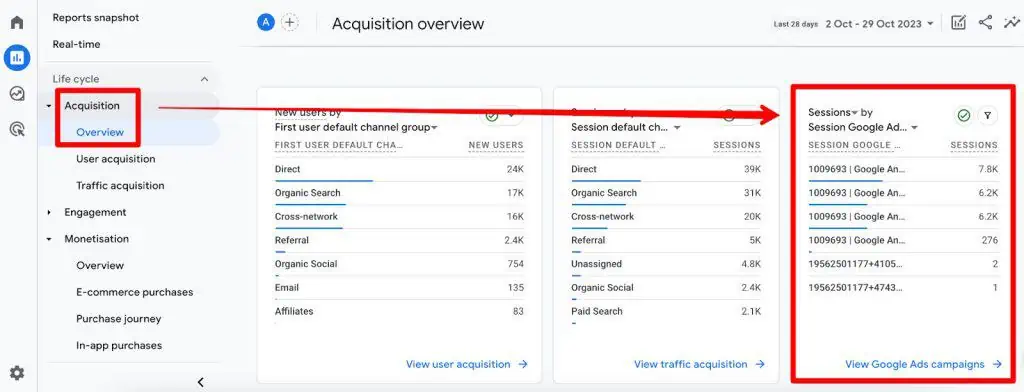Select Affiliates row in New users card
The width and height of the screenshot is (1024, 392).
point(399,312)
